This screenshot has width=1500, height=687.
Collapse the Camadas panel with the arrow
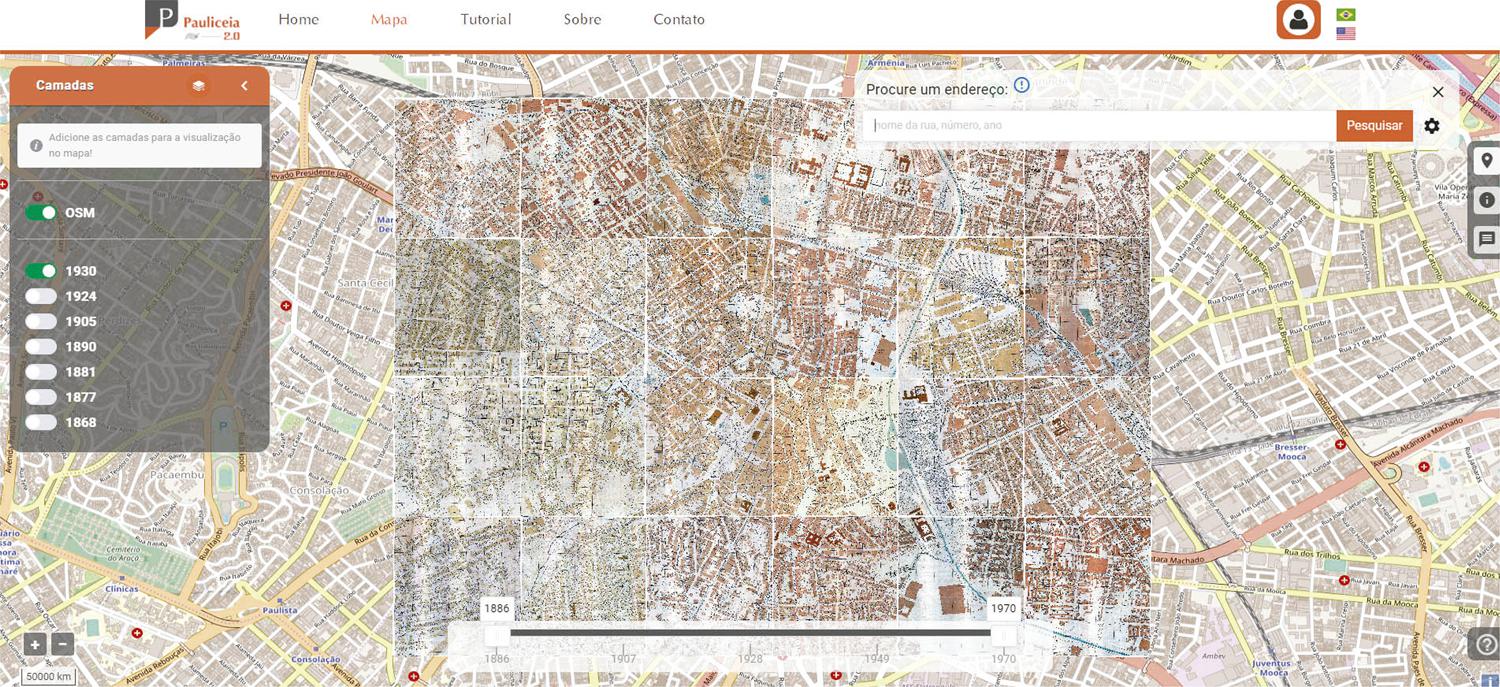[244, 86]
